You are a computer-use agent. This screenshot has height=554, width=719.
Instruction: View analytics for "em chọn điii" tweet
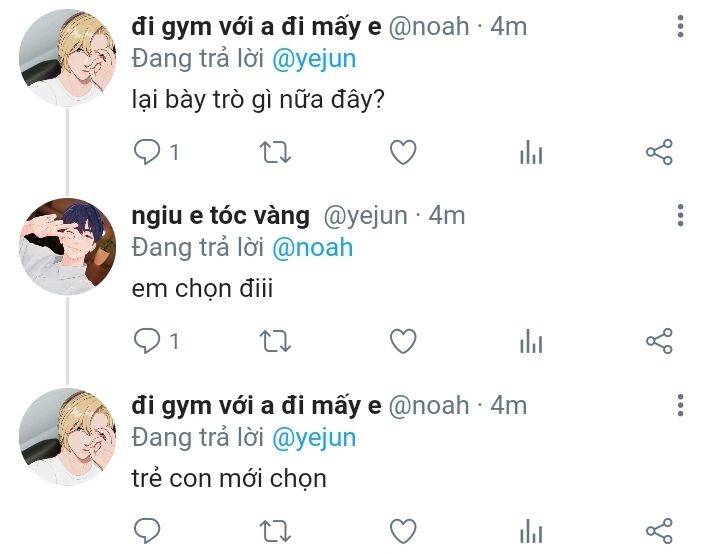pos(531,341)
